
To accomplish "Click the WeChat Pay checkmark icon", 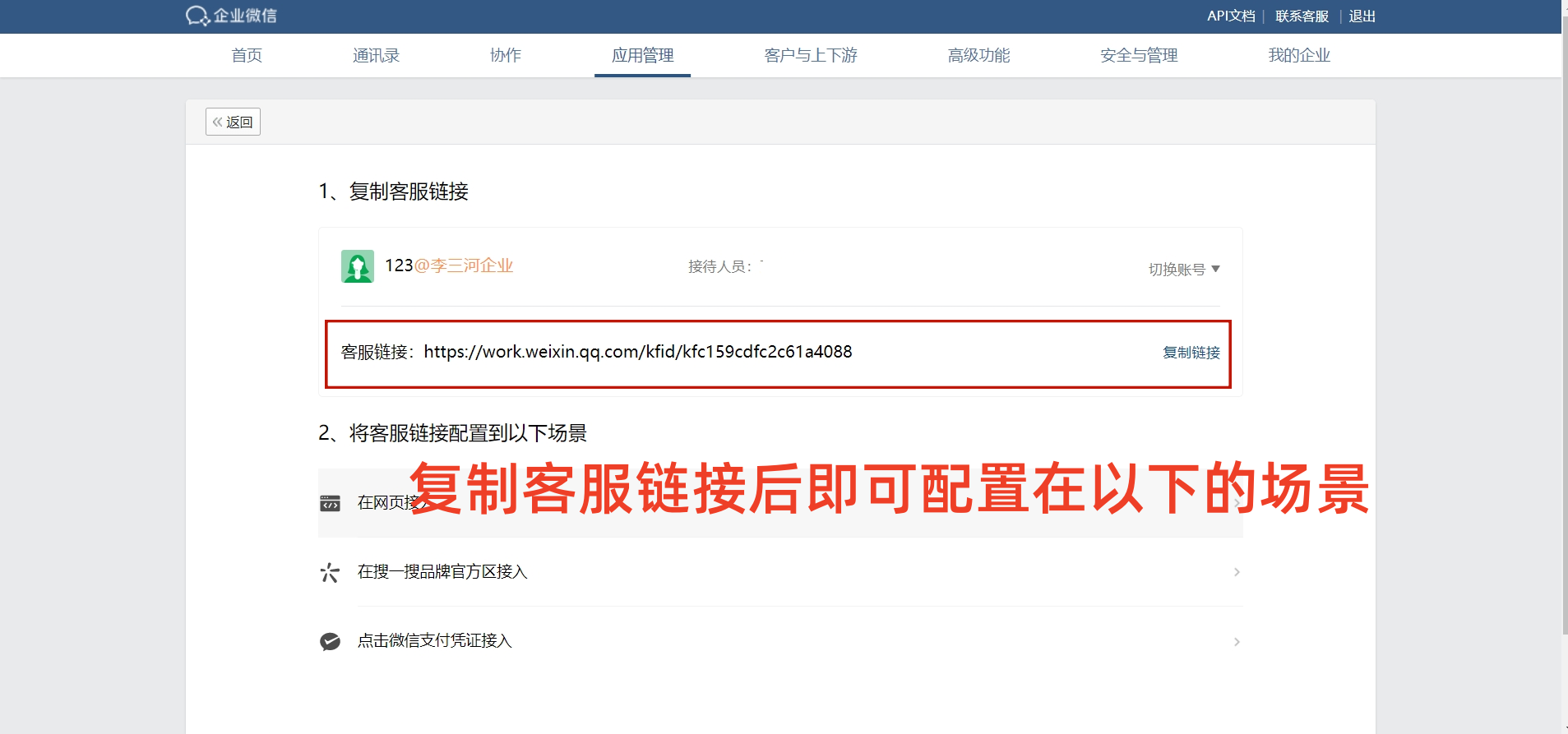I will [330, 641].
